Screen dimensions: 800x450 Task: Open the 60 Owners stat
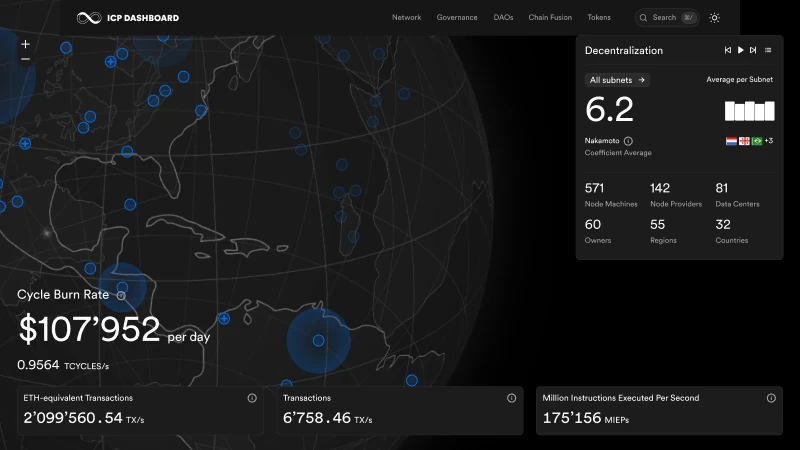[x=598, y=231]
